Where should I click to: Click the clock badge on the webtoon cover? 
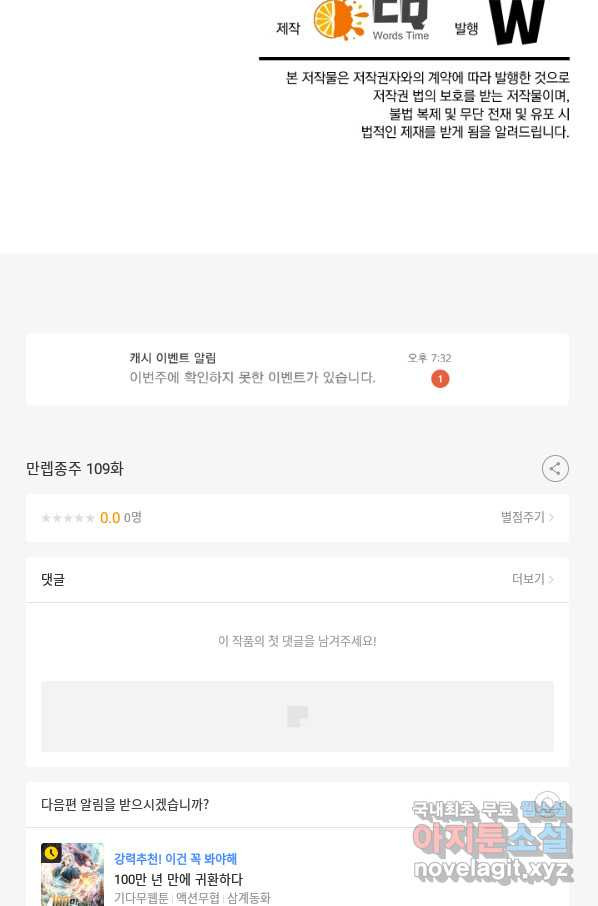pyautogui.click(x=51, y=853)
